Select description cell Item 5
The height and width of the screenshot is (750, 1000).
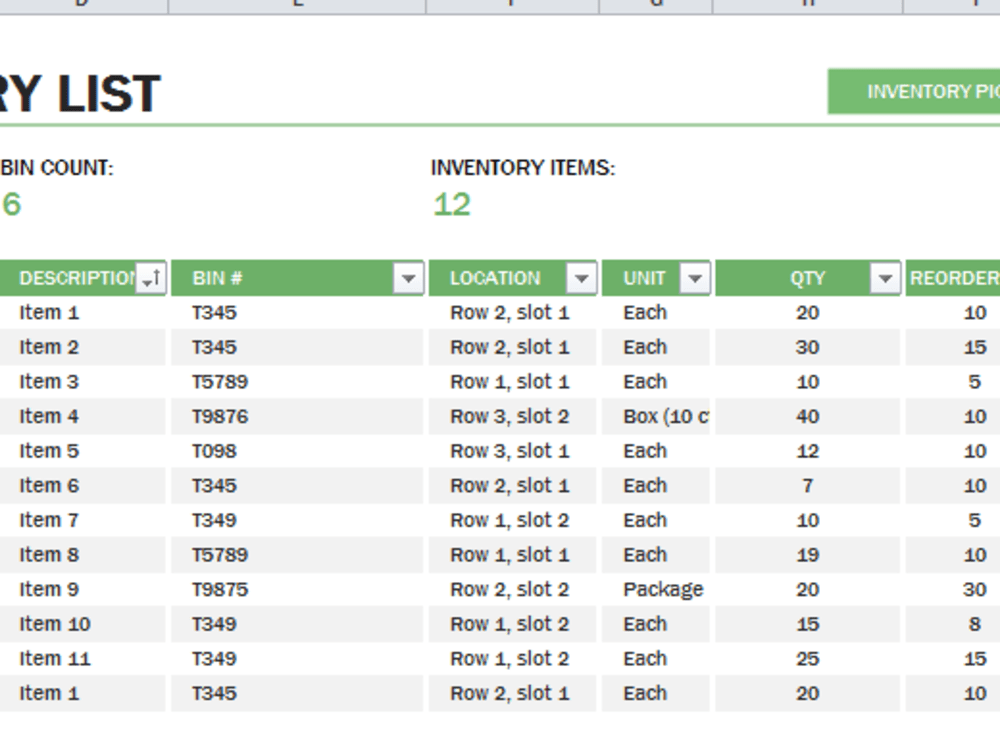coord(83,451)
